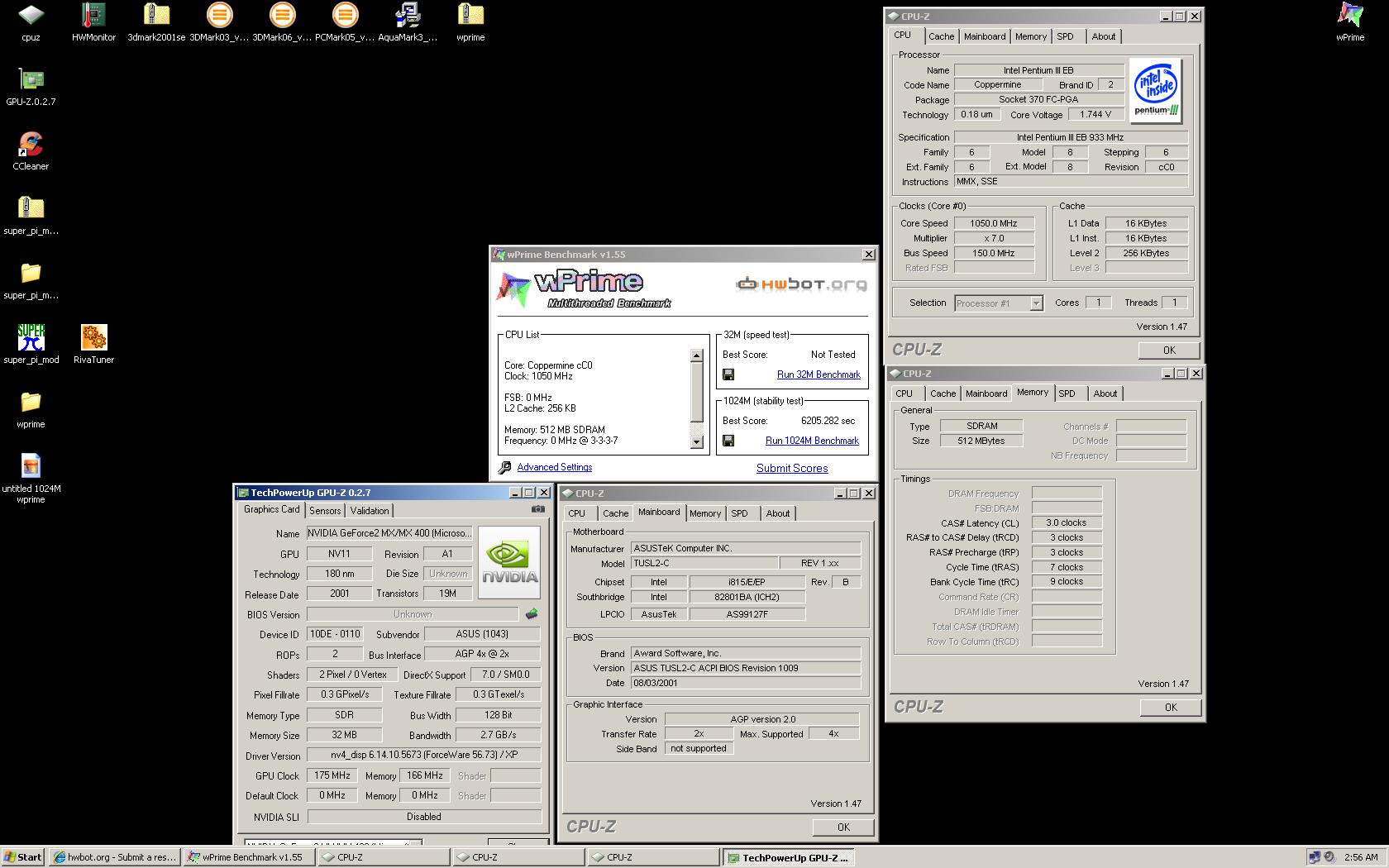
Task: Click the Run 1024M Benchmark link
Action: pos(812,441)
